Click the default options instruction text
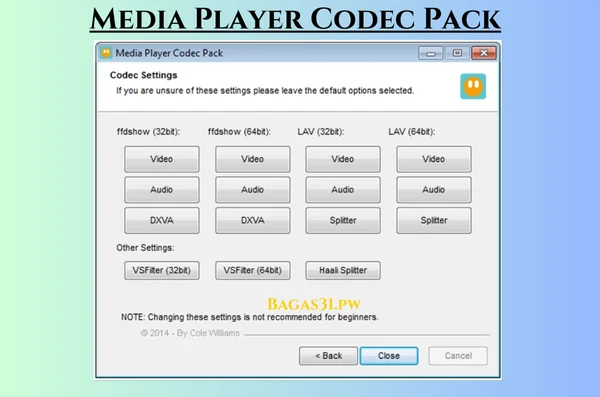 click(265, 91)
